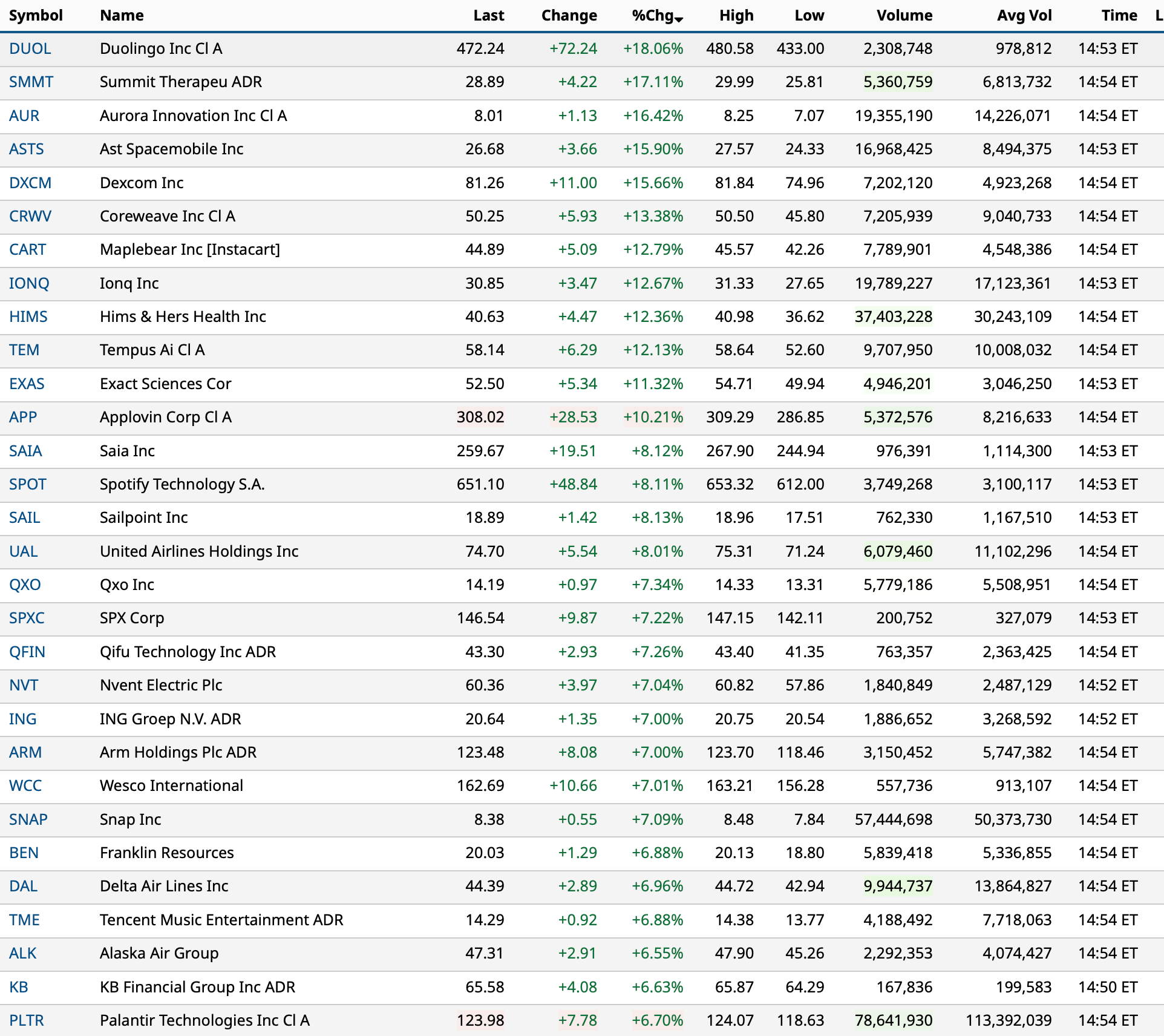Click the Last column header

tap(488, 15)
